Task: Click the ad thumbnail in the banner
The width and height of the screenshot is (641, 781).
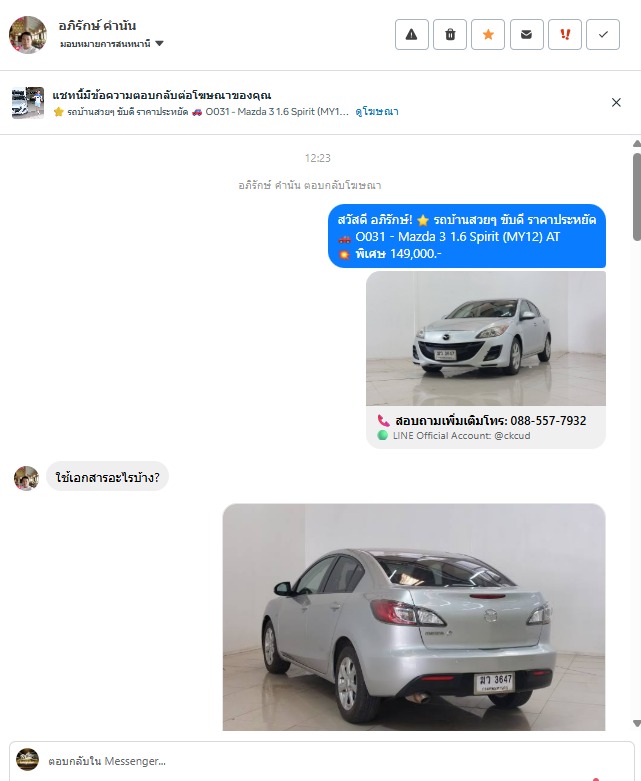Action: [28, 103]
